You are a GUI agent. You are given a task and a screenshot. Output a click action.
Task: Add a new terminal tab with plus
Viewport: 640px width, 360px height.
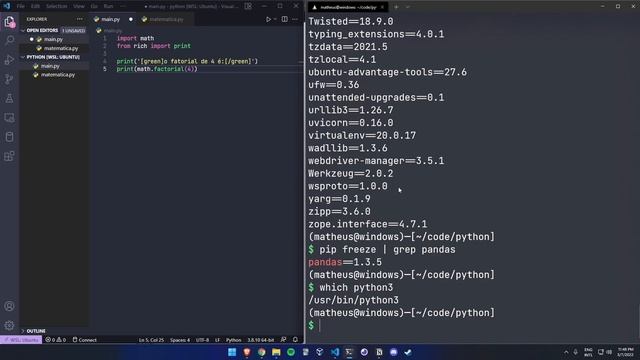click(396, 7)
